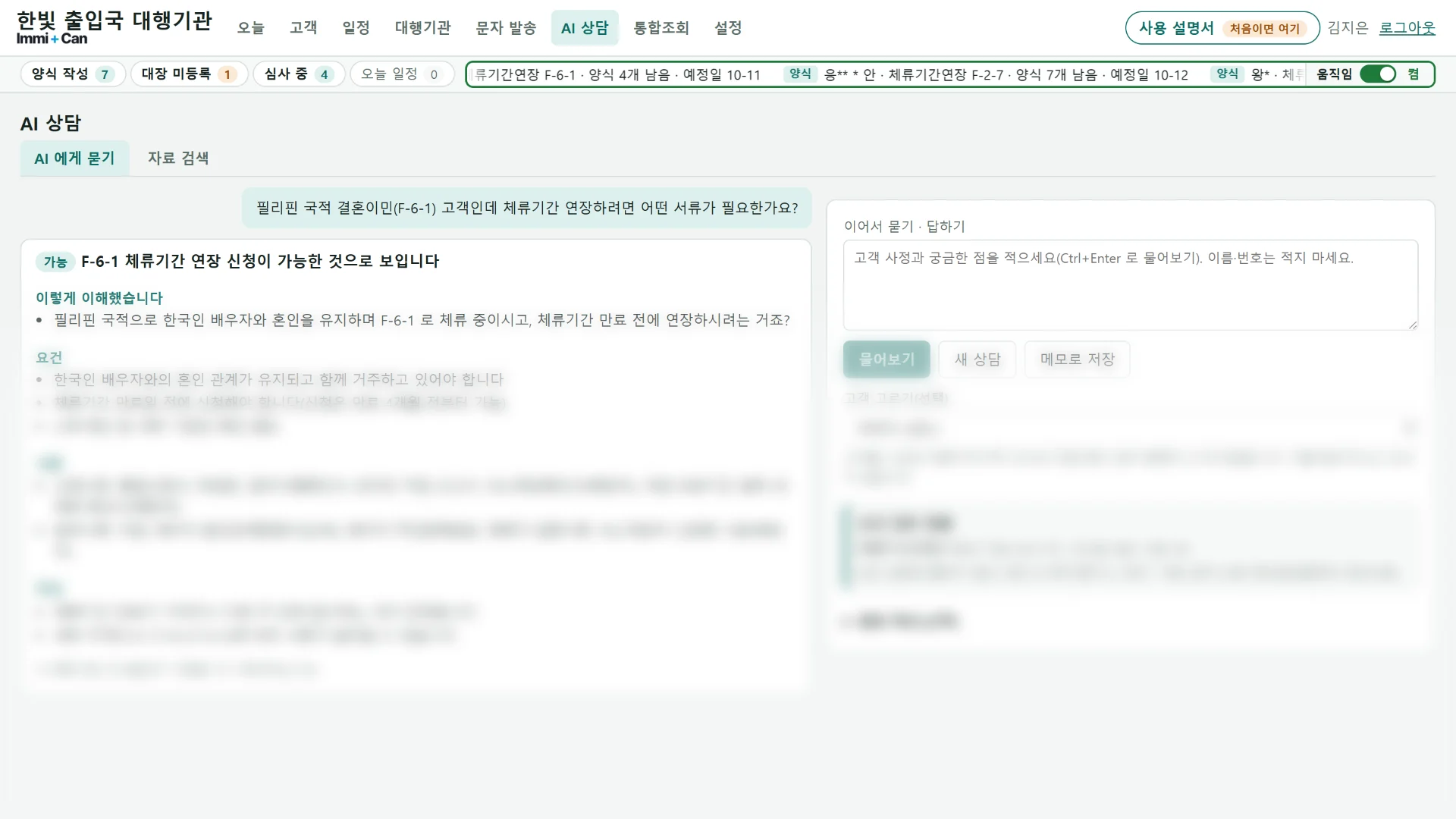The image size is (1456, 819).
Task: Open the blurred 고객 고르기 dropdown
Action: coord(1131,428)
